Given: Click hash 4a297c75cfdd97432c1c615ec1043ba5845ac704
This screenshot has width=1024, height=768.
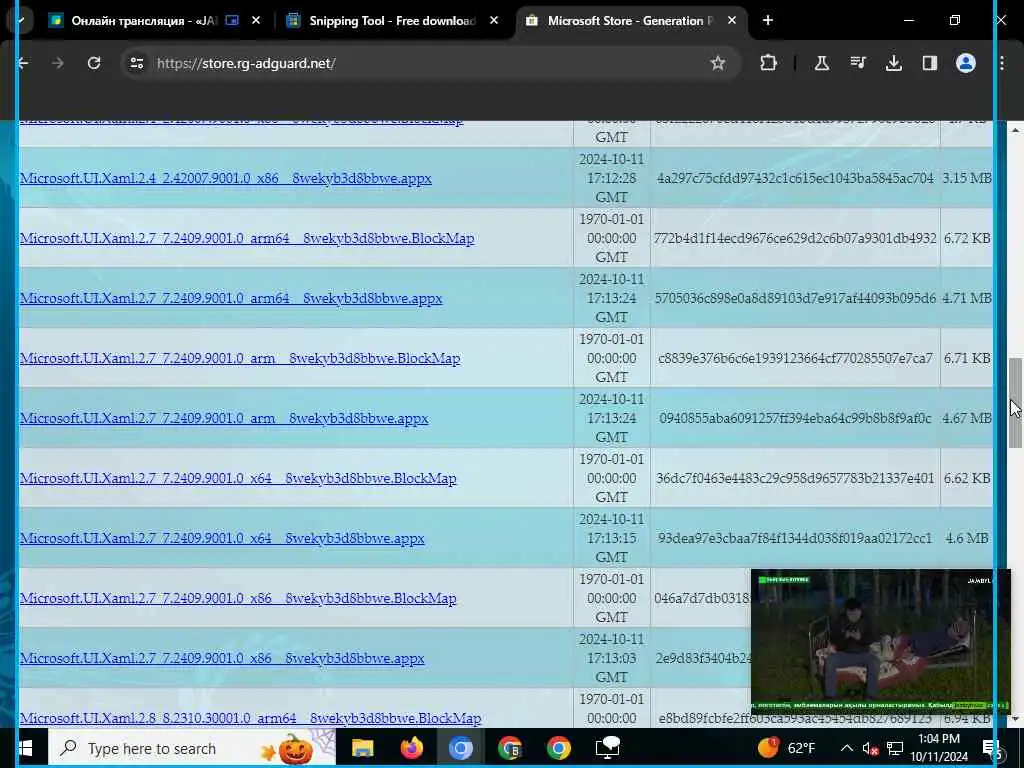Looking at the screenshot, I should pos(795,178).
